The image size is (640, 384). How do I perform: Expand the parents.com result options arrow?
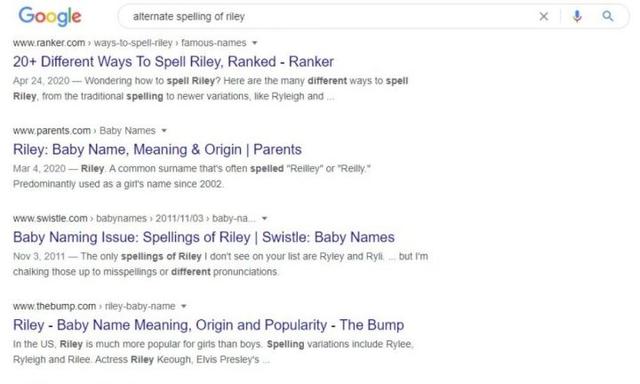click(164, 131)
